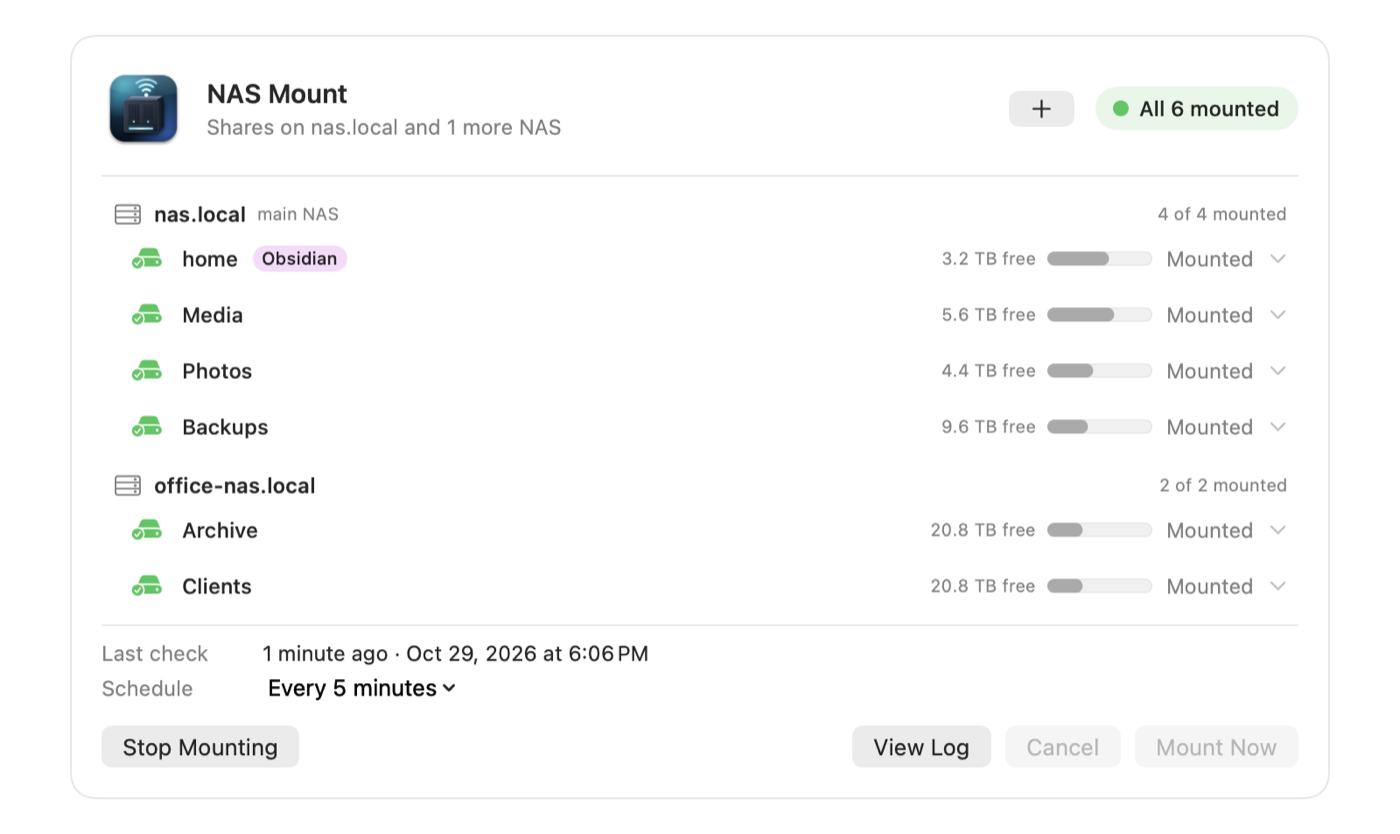Click the Mounted status on Photos row

tap(1210, 371)
